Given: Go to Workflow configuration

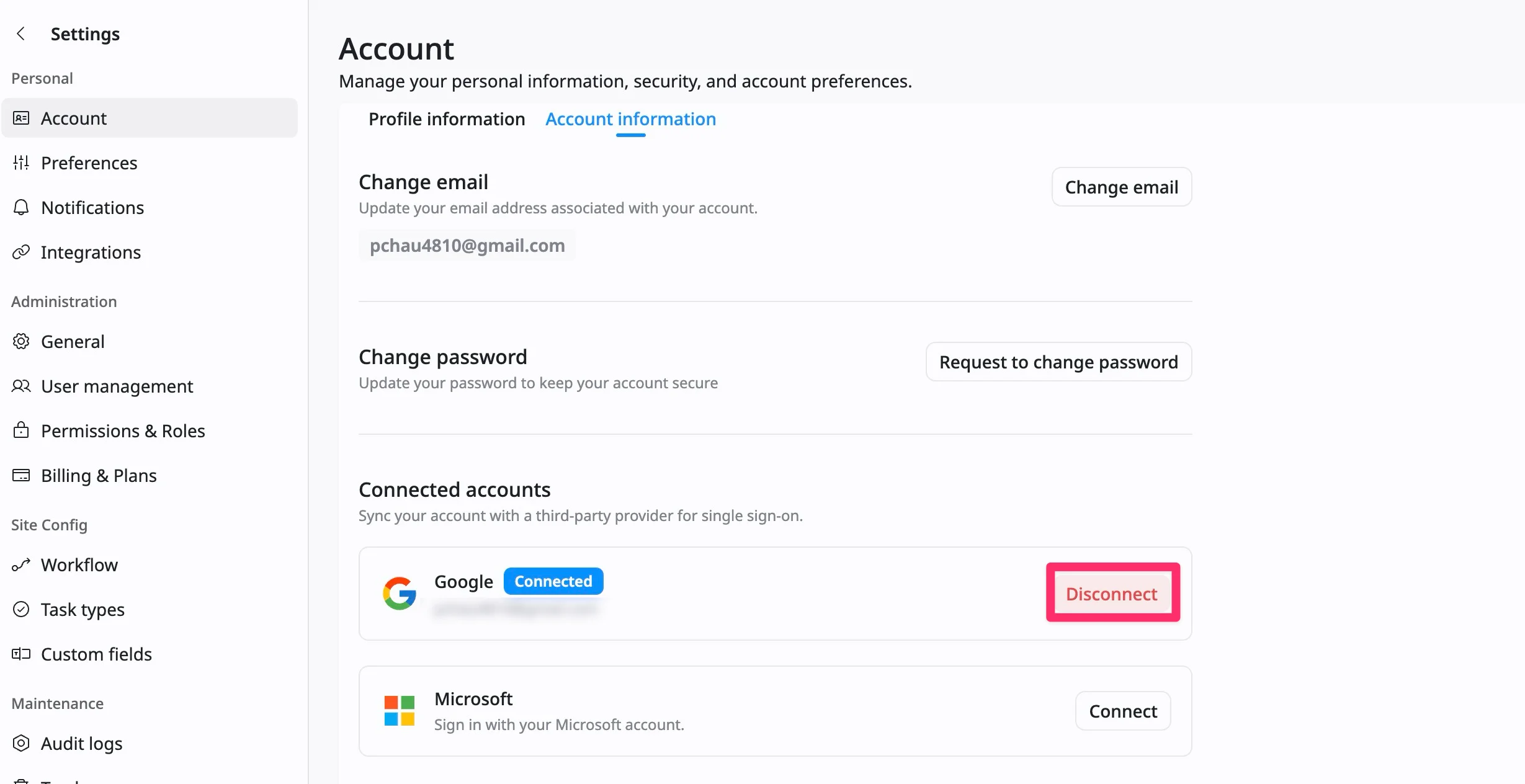Looking at the screenshot, I should pyautogui.click(x=150, y=564).
